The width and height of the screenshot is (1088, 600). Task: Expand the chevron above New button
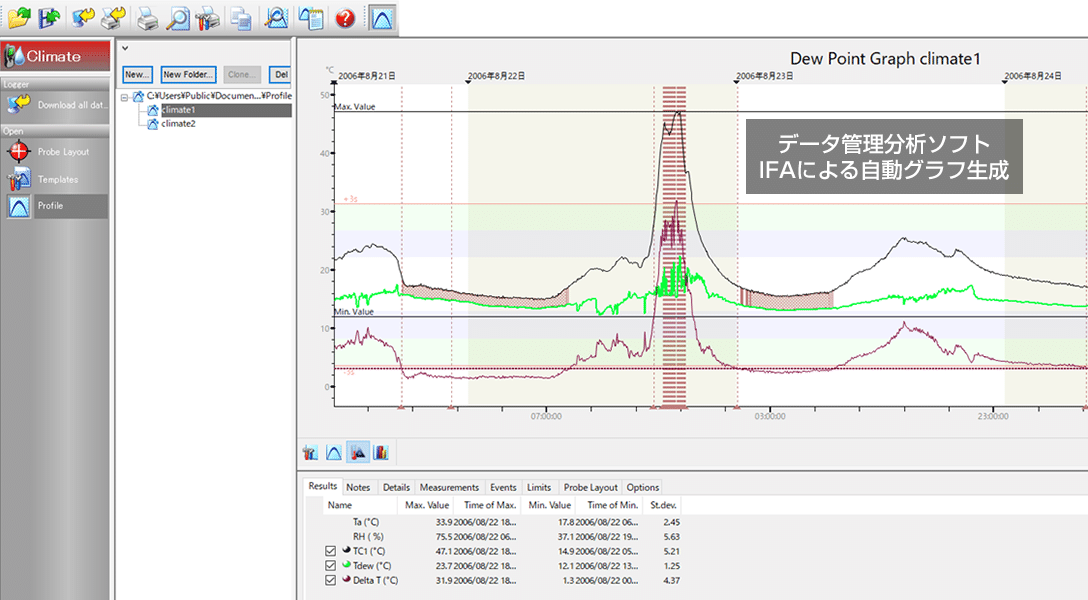125,49
